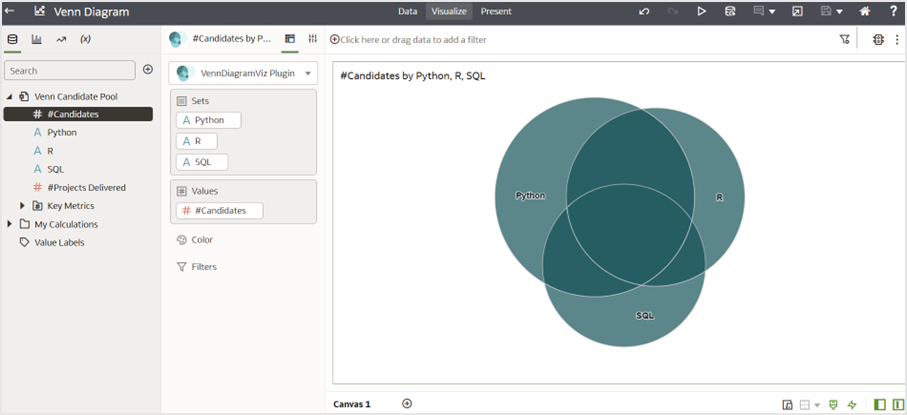Select the Python chip in Sets
The image size is (907, 415).
(x=209, y=120)
